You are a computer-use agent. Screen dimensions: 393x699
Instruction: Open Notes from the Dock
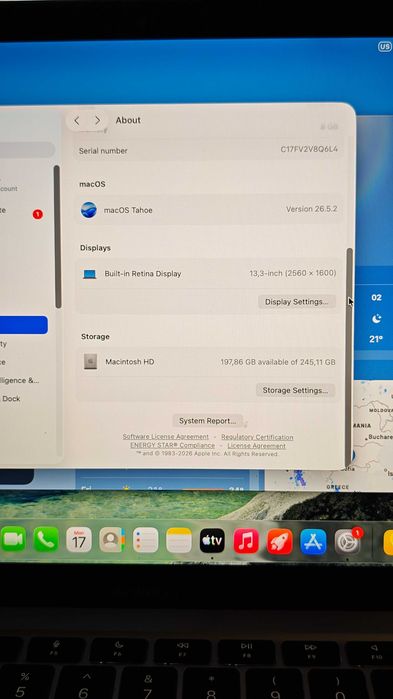click(179, 540)
